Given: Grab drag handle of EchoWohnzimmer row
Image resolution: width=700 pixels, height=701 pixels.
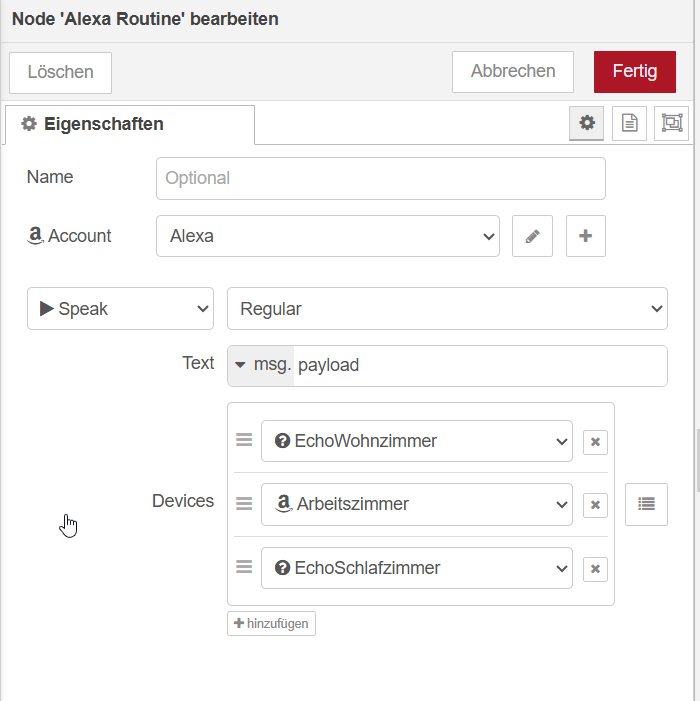Looking at the screenshot, I should point(244,440).
